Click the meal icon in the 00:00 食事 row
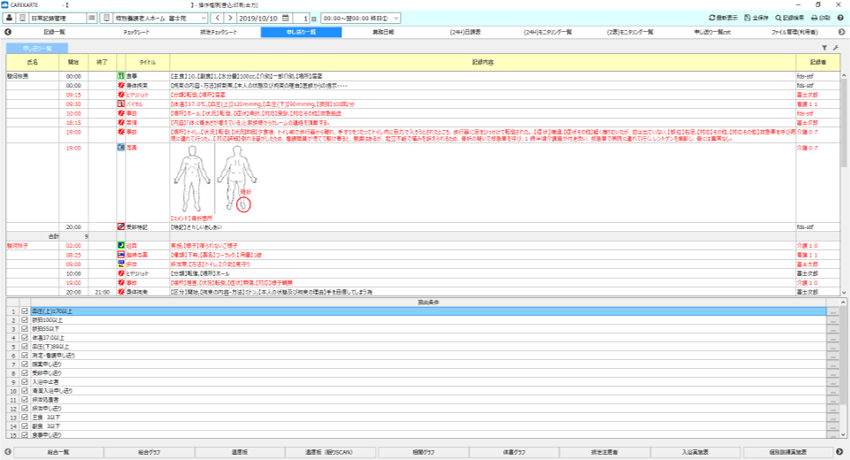This screenshot has height=460, width=850. click(121, 76)
